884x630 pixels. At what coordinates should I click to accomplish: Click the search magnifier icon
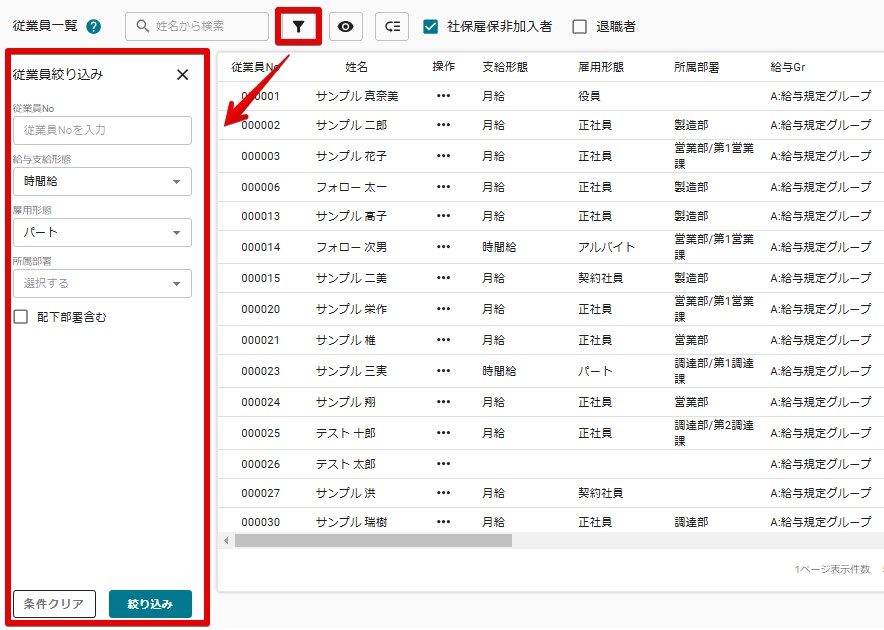coord(143,26)
